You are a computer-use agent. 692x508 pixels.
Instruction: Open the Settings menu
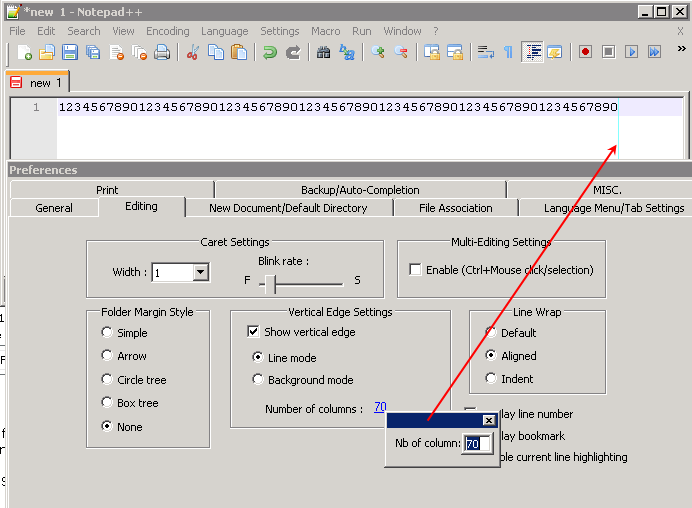coord(279,31)
